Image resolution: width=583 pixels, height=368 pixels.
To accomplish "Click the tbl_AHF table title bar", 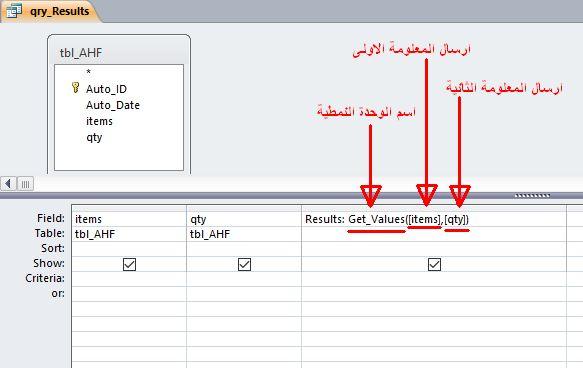I will click(x=119, y=52).
